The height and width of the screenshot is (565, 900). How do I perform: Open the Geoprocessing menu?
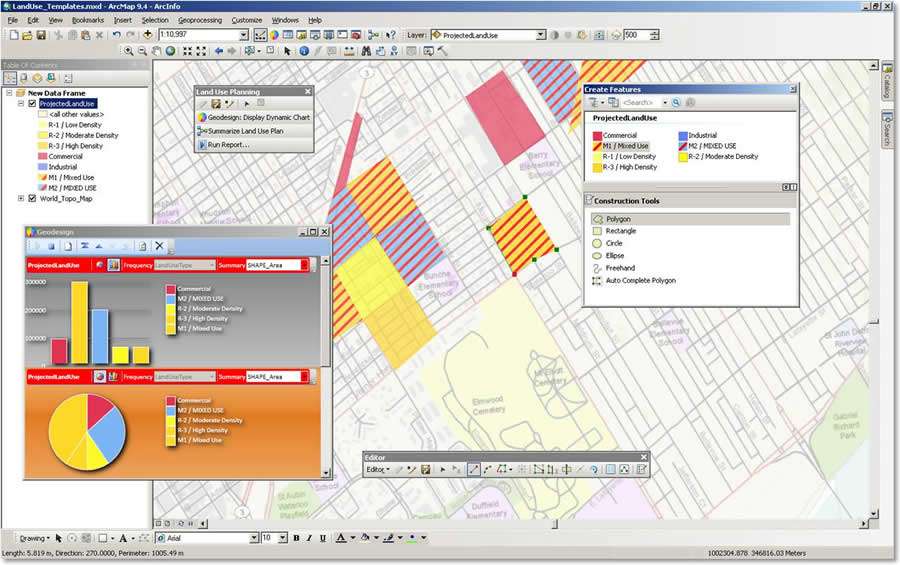click(200, 20)
